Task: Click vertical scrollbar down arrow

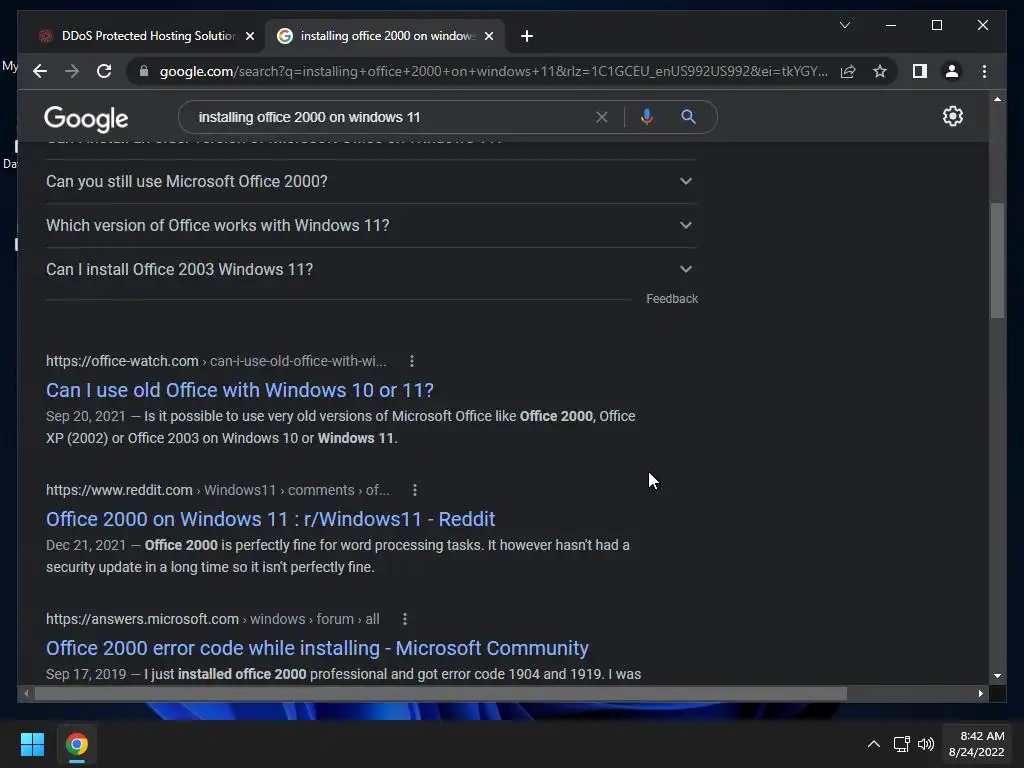Action: coord(997,676)
